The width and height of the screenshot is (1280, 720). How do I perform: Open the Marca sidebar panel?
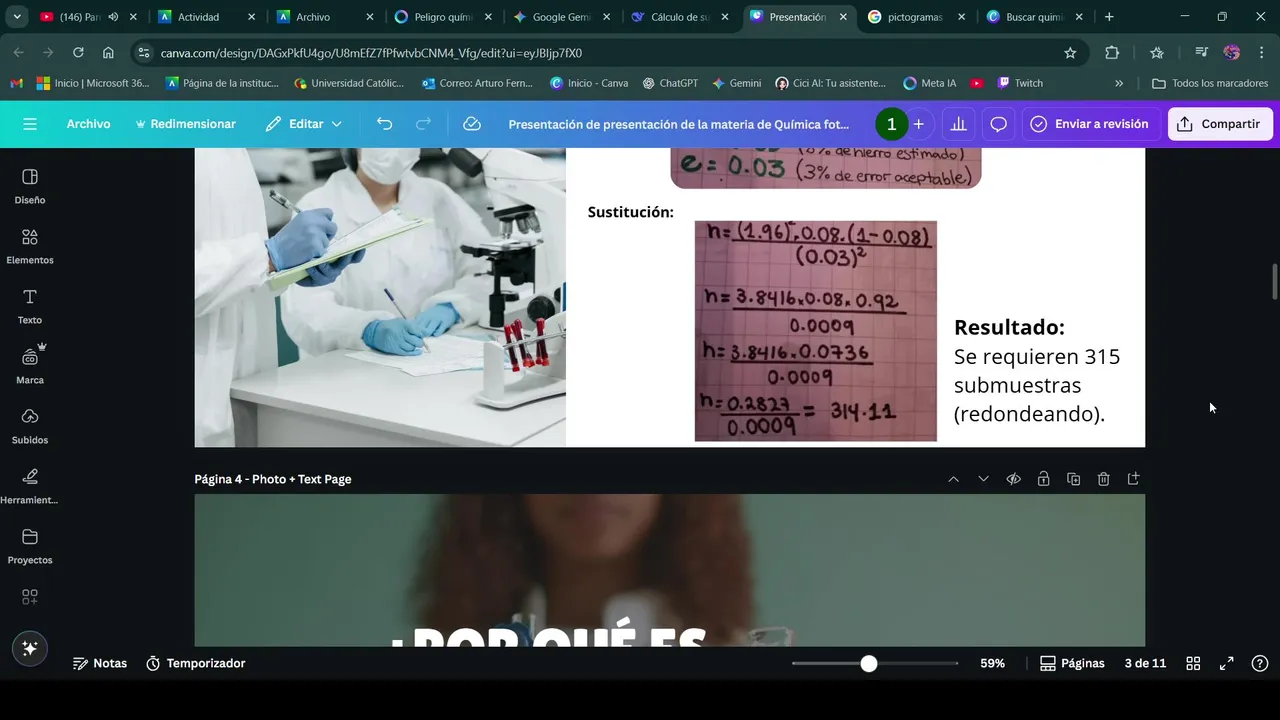click(x=30, y=366)
